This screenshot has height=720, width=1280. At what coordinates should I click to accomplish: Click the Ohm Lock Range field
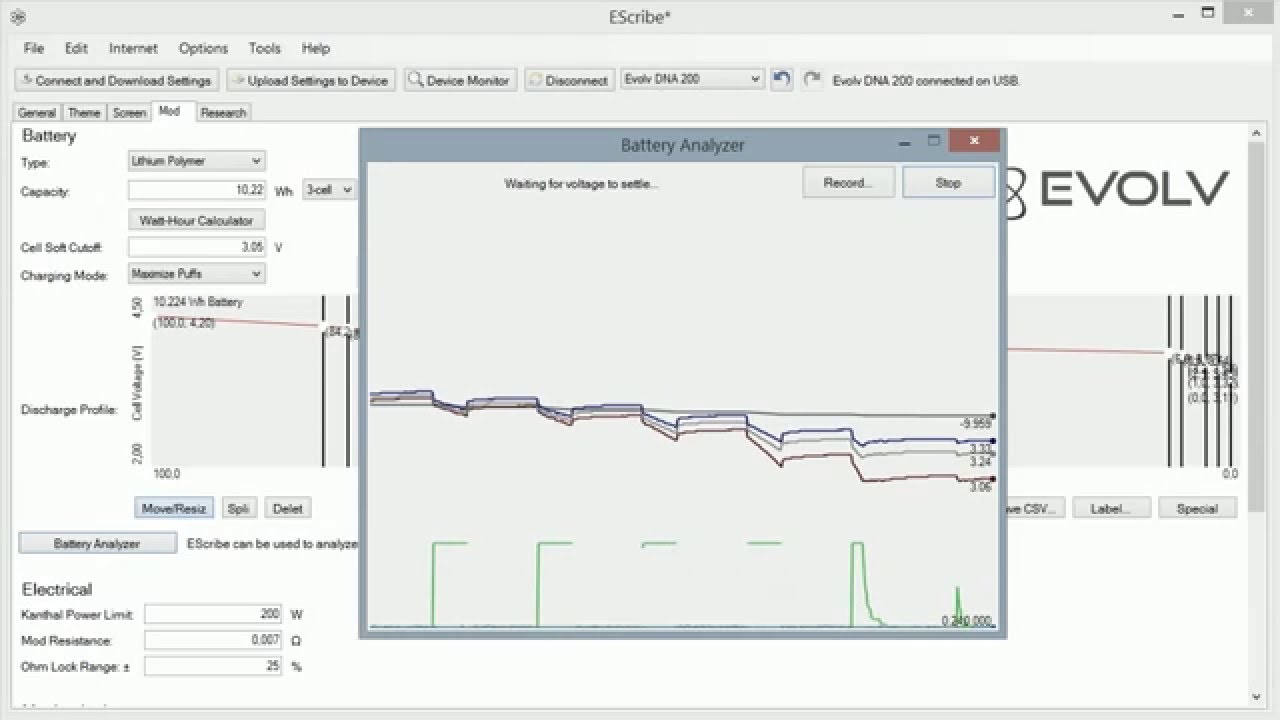pos(213,666)
